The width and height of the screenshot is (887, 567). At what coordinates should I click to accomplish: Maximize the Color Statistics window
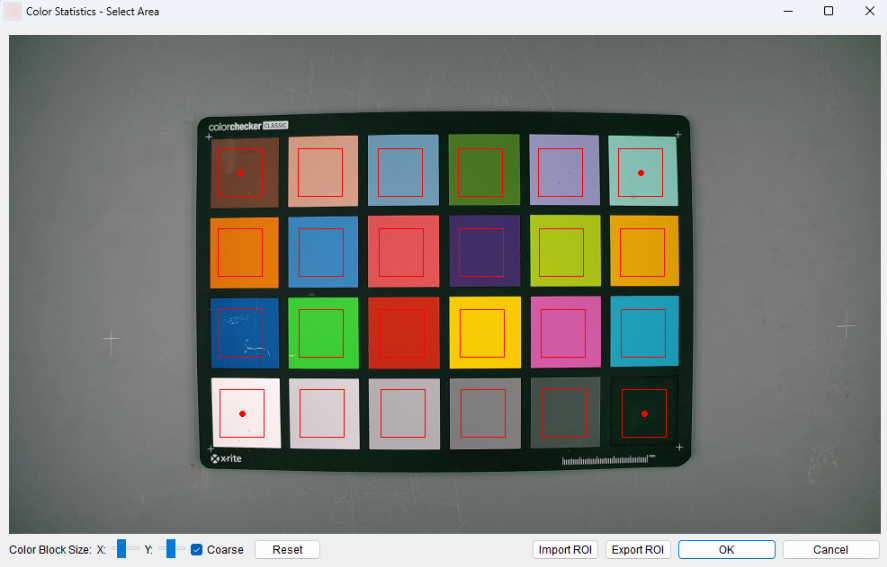click(828, 12)
